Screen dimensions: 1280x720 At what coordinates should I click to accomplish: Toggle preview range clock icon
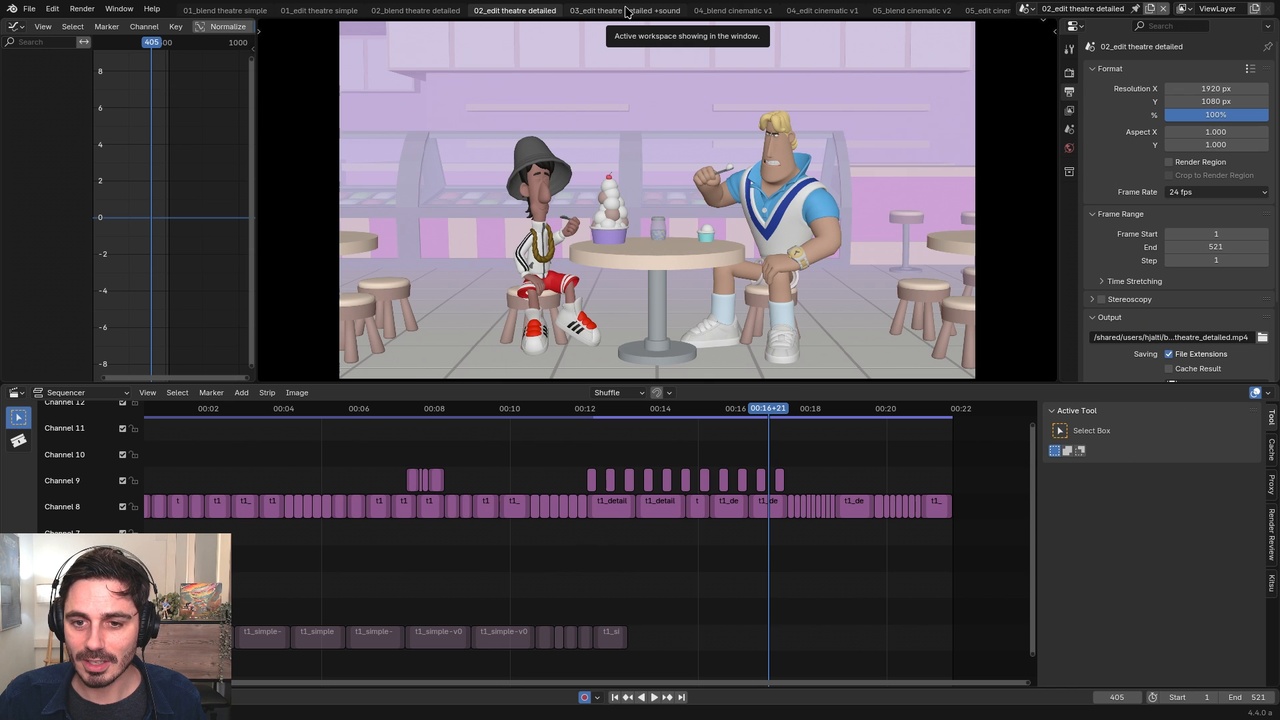point(1152,697)
